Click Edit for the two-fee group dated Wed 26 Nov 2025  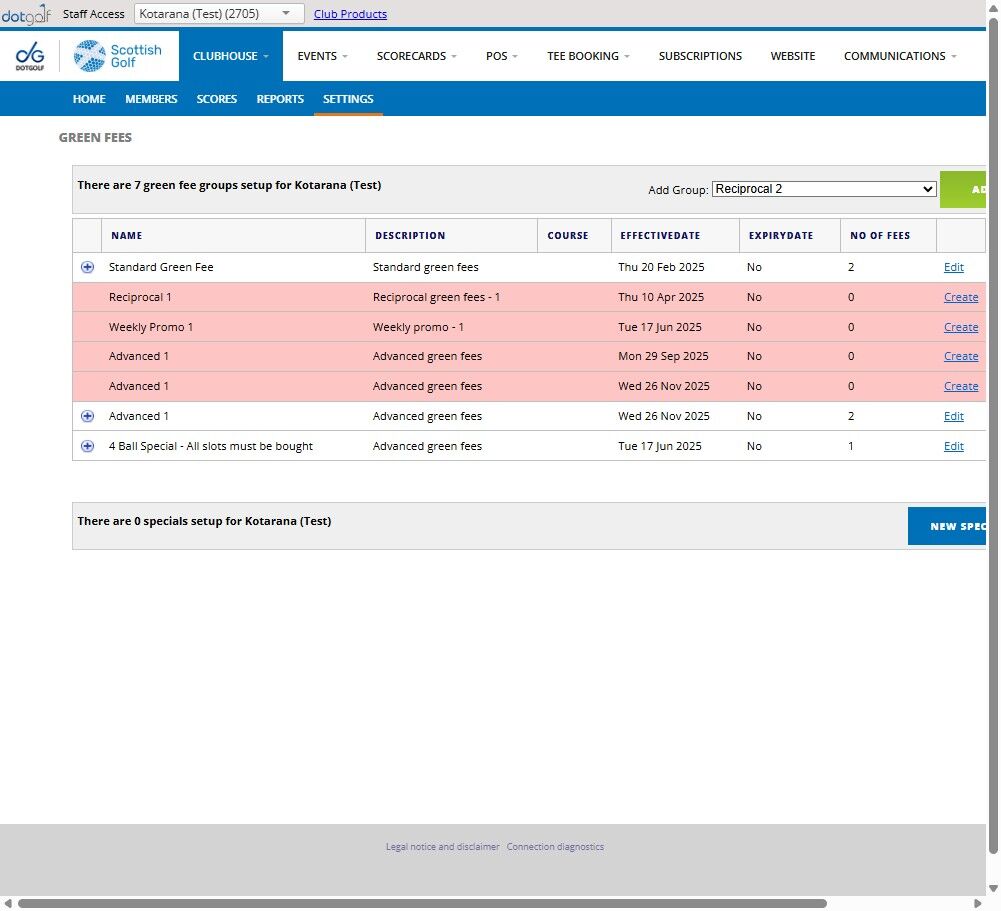tap(953, 416)
